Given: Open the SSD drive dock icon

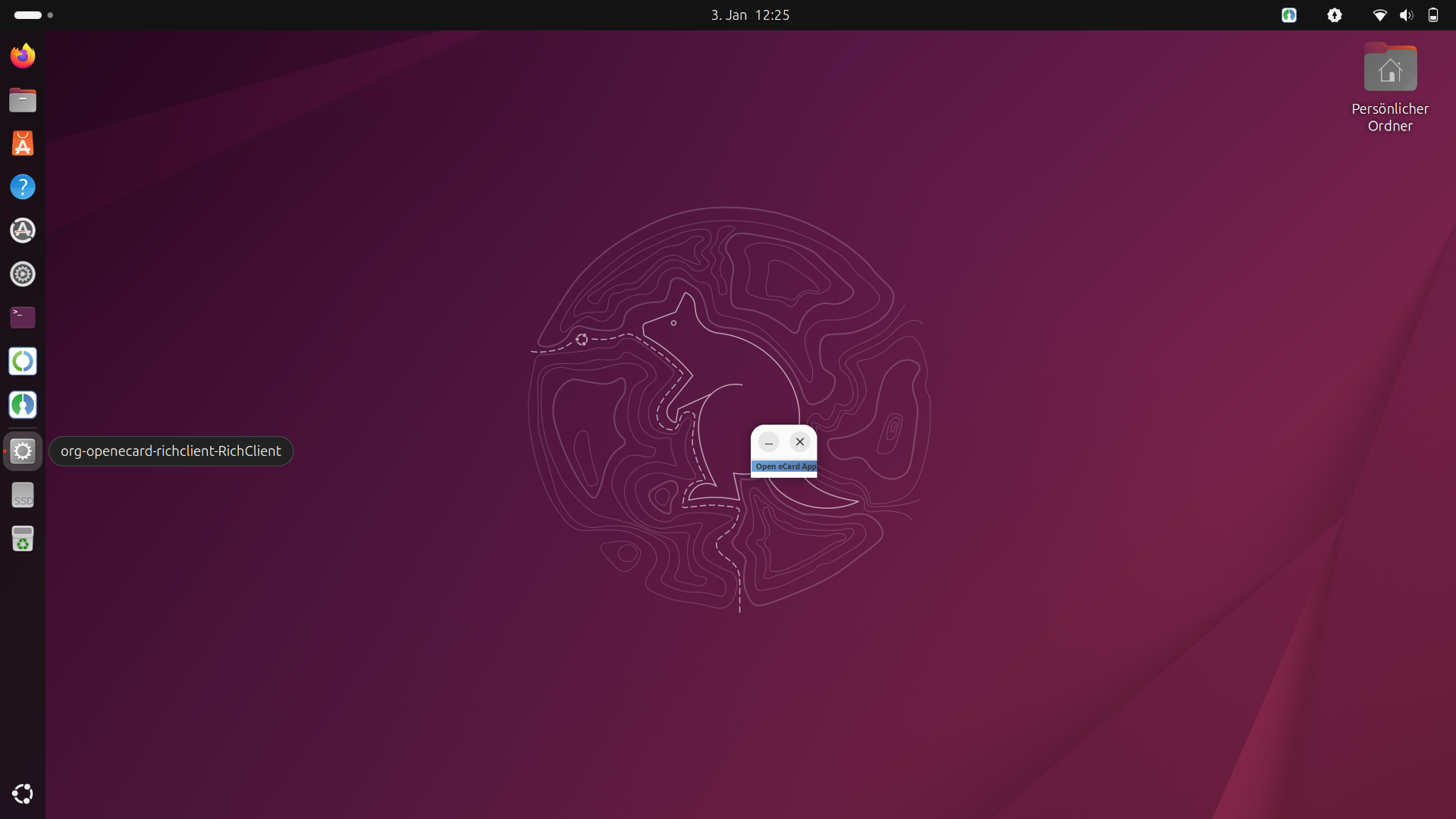Looking at the screenshot, I should 23,495.
